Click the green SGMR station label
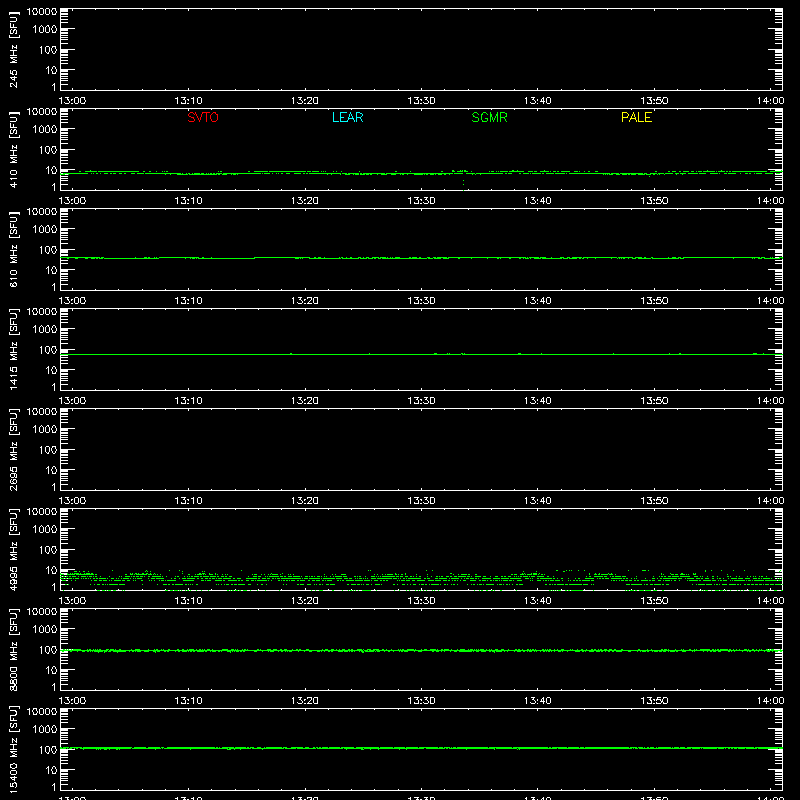This screenshot has height=800, width=800. pos(489,117)
